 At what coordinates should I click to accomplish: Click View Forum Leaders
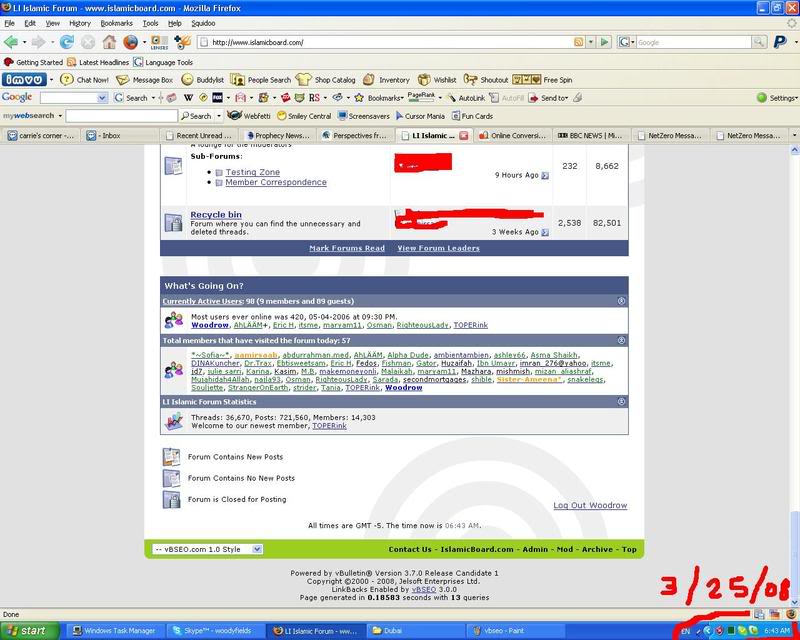pos(438,248)
